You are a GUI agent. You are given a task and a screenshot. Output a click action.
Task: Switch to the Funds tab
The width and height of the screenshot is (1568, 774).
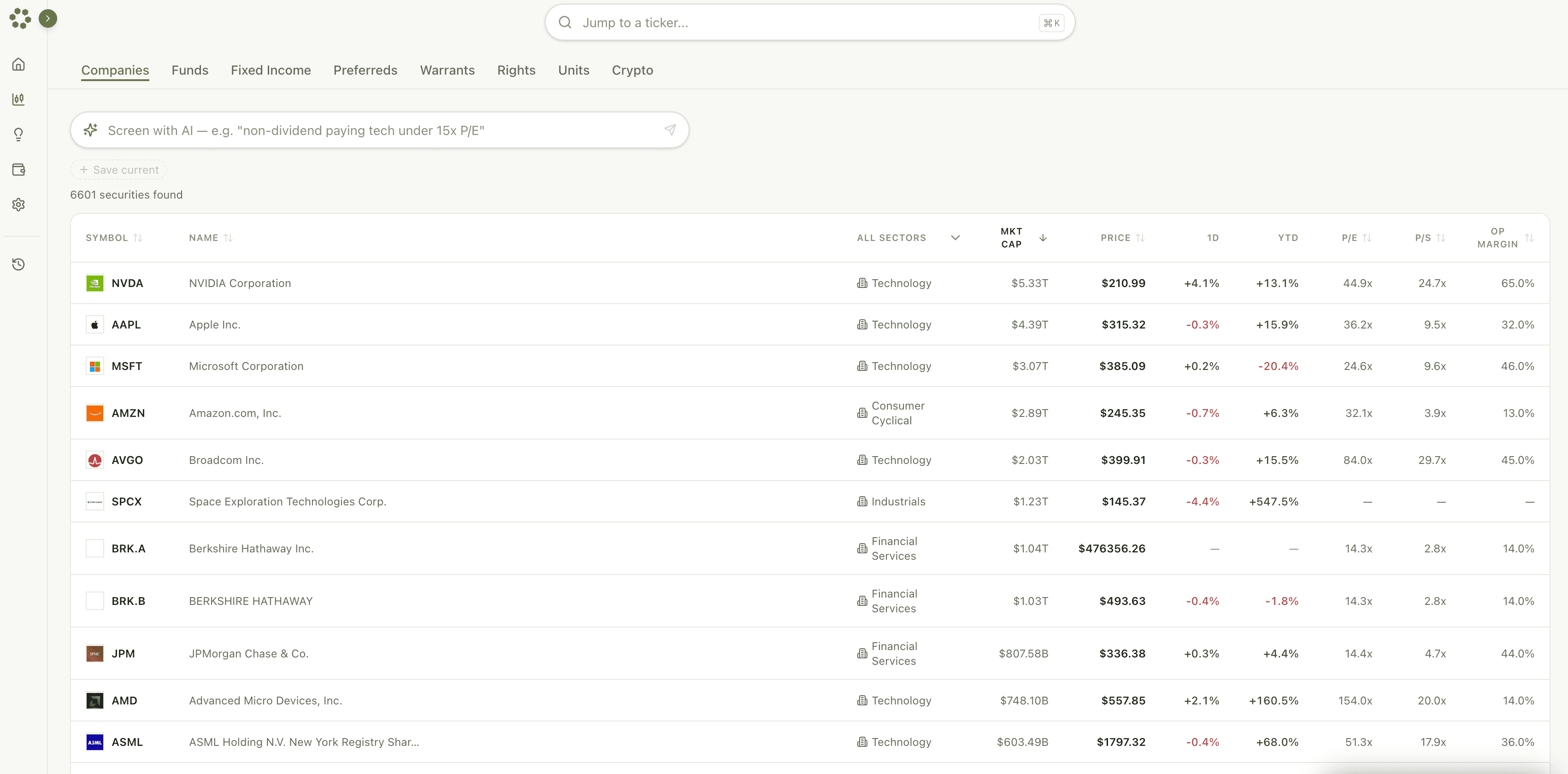[x=190, y=70]
